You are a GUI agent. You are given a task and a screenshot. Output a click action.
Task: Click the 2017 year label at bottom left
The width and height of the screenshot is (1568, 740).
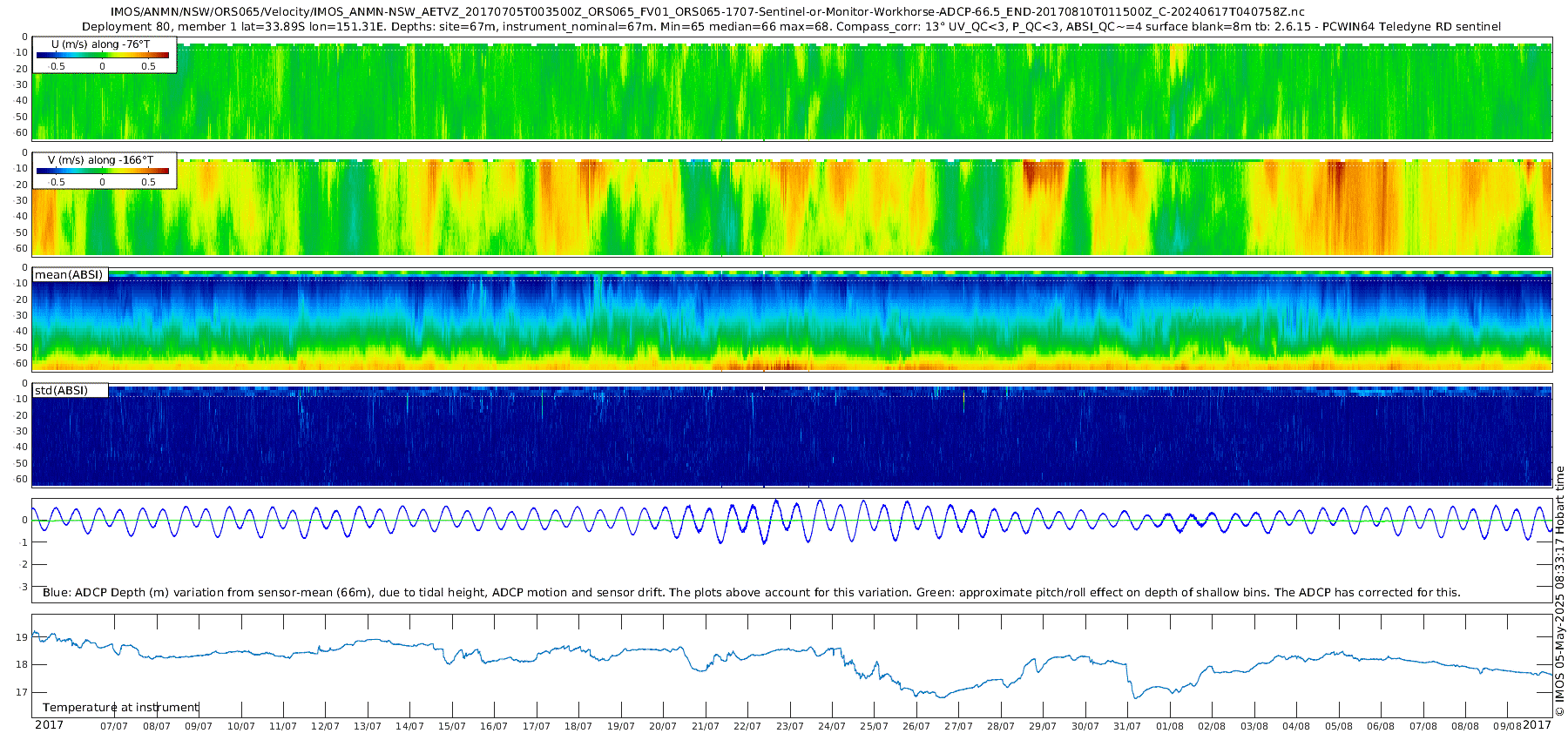tap(49, 725)
